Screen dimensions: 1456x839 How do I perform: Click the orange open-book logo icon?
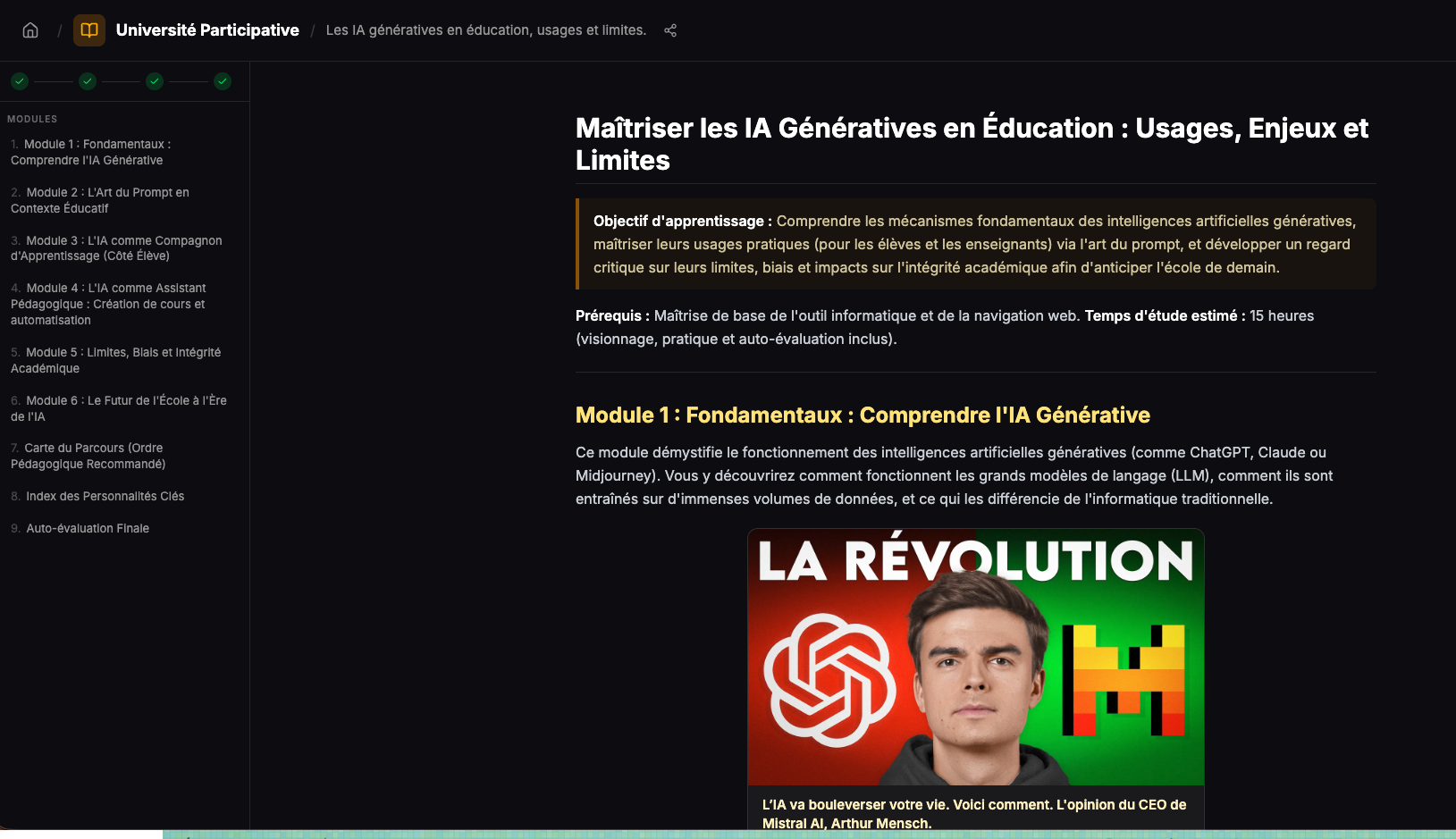[x=89, y=30]
